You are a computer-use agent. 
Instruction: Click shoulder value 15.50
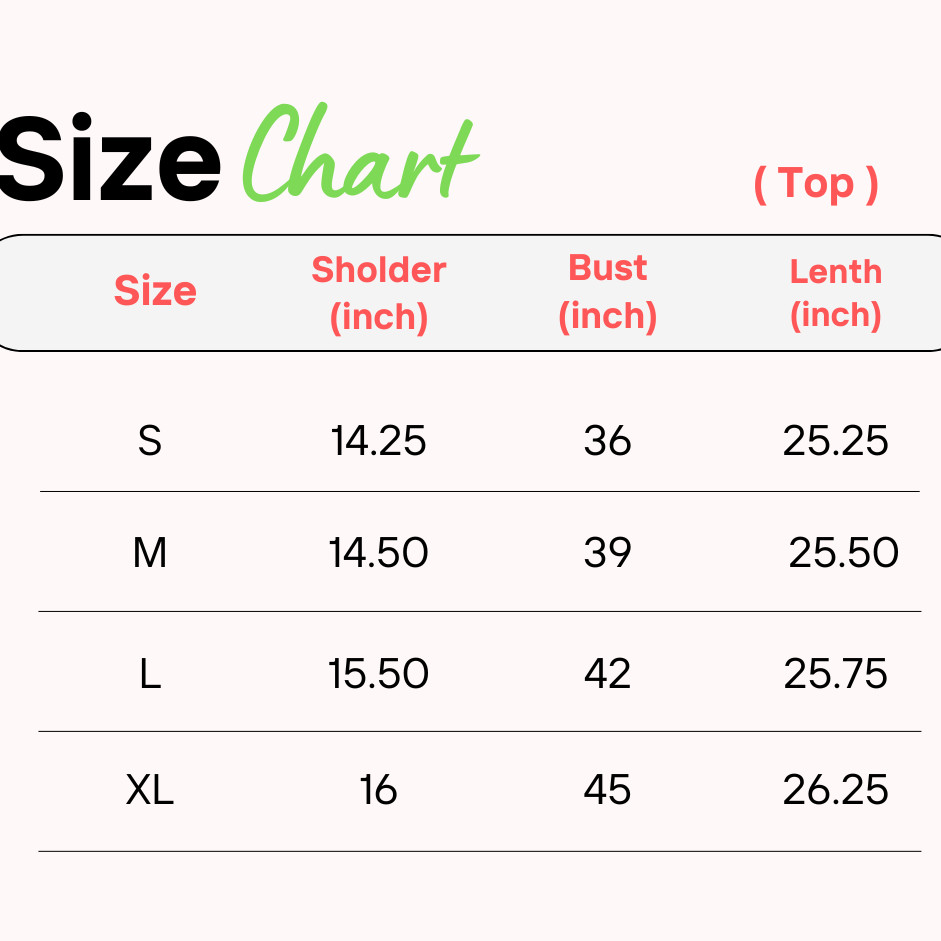pyautogui.click(x=379, y=673)
